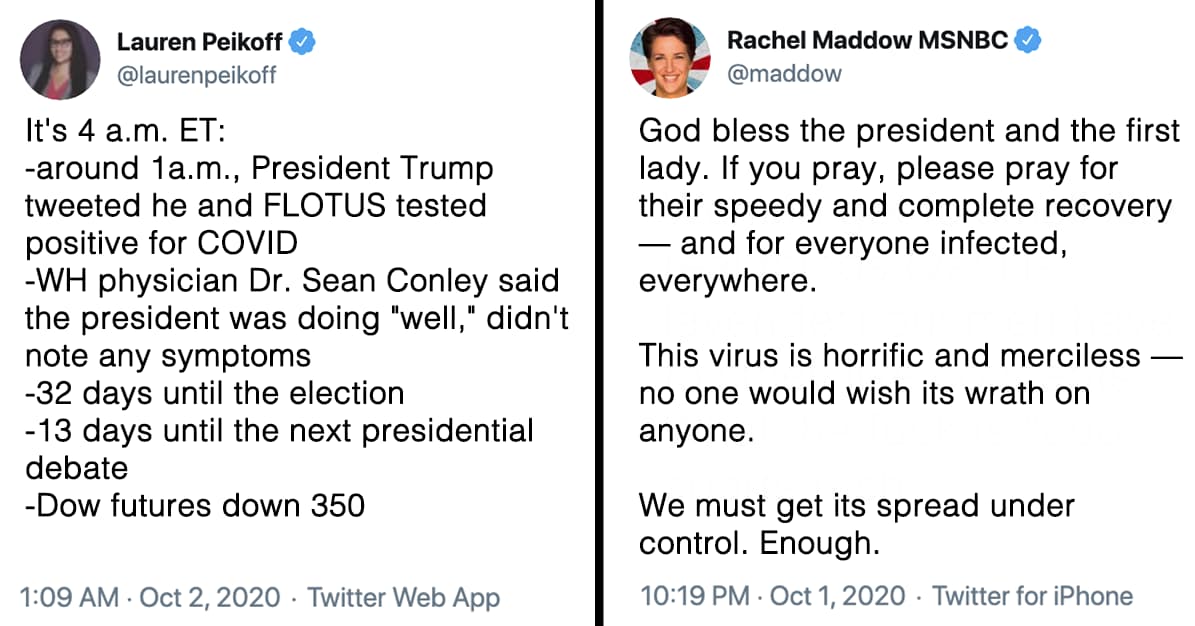Click the verified badge beside Rachel Maddow MSNBC
Screen dimensions: 1195x626
[x=1029, y=41]
